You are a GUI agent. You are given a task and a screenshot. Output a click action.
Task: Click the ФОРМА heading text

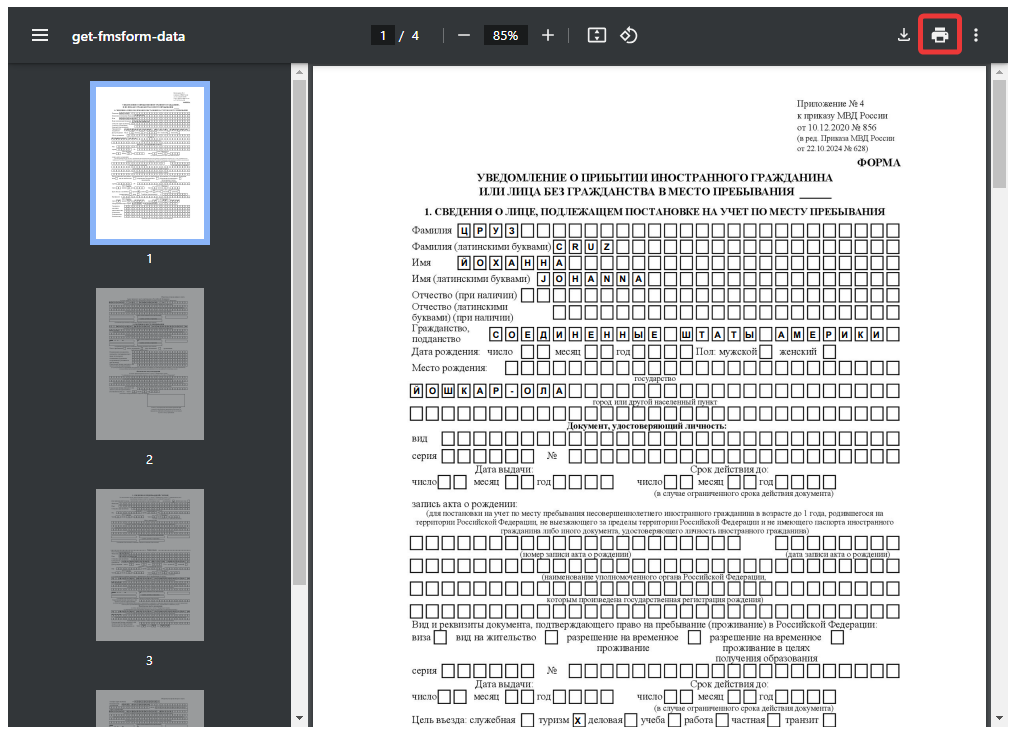pos(879,163)
